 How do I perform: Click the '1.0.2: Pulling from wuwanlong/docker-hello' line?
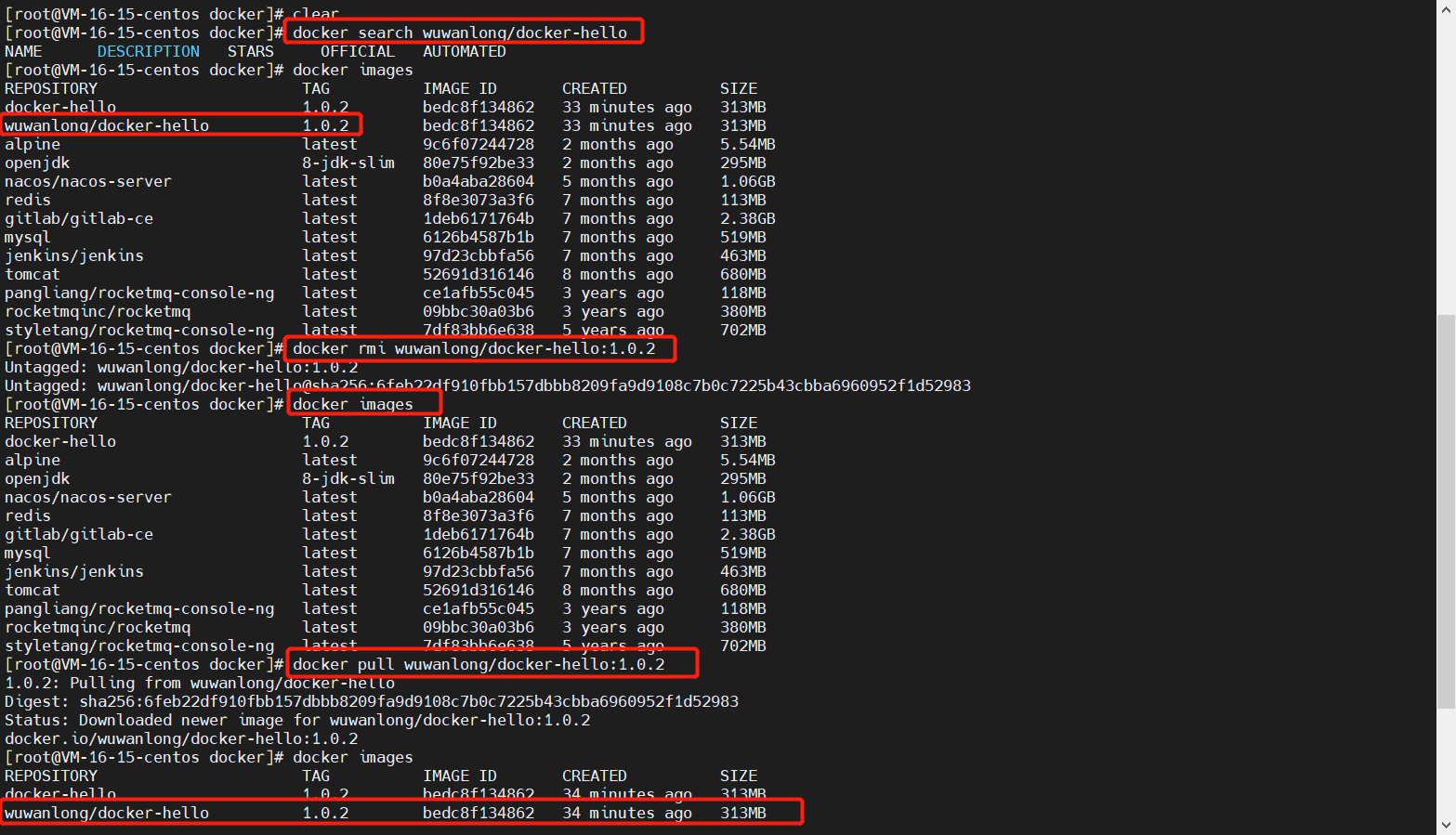[200, 683]
